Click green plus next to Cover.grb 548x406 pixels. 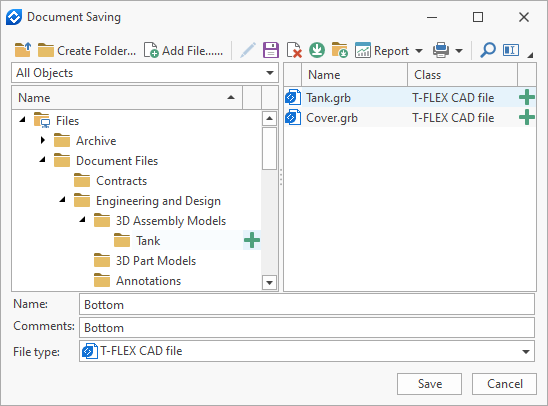[x=527, y=117]
